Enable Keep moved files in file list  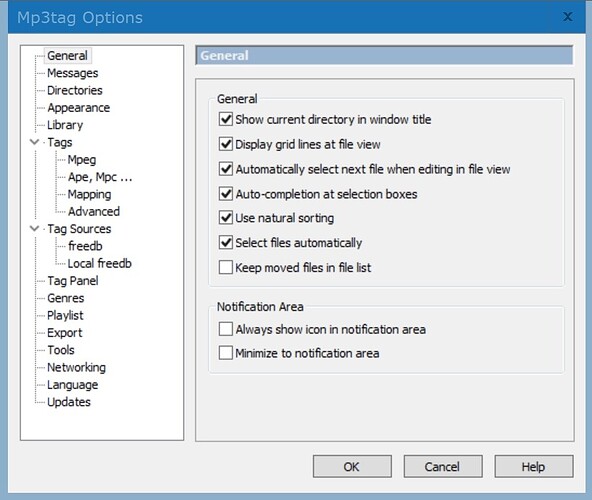pos(226,267)
